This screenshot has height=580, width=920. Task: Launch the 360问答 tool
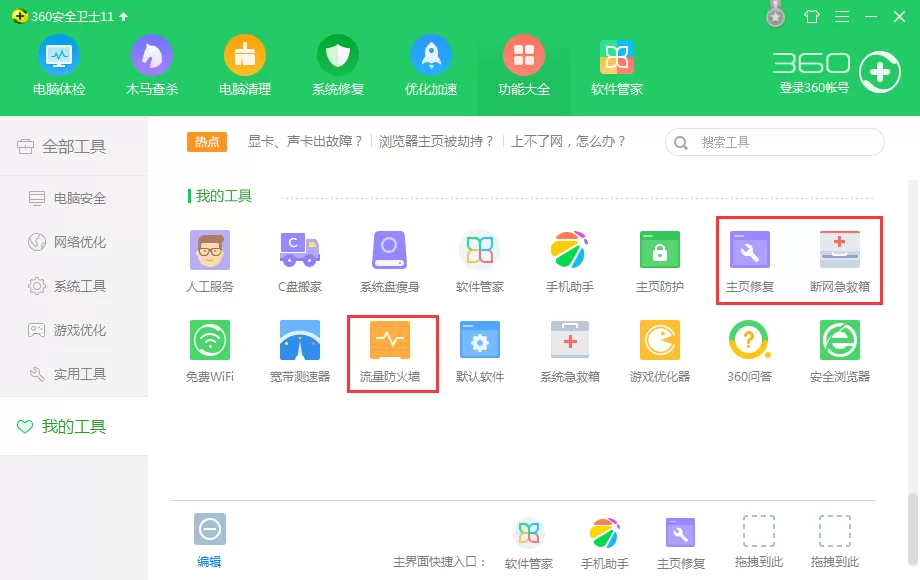pyautogui.click(x=750, y=351)
